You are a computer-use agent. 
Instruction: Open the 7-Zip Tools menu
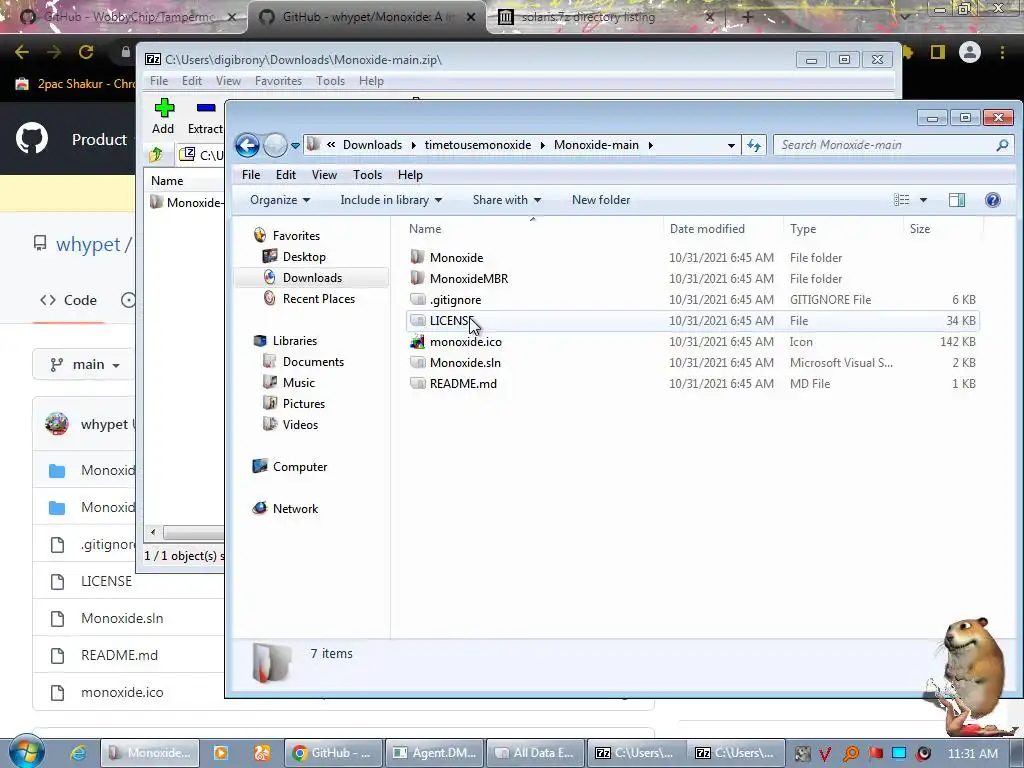tap(330, 81)
